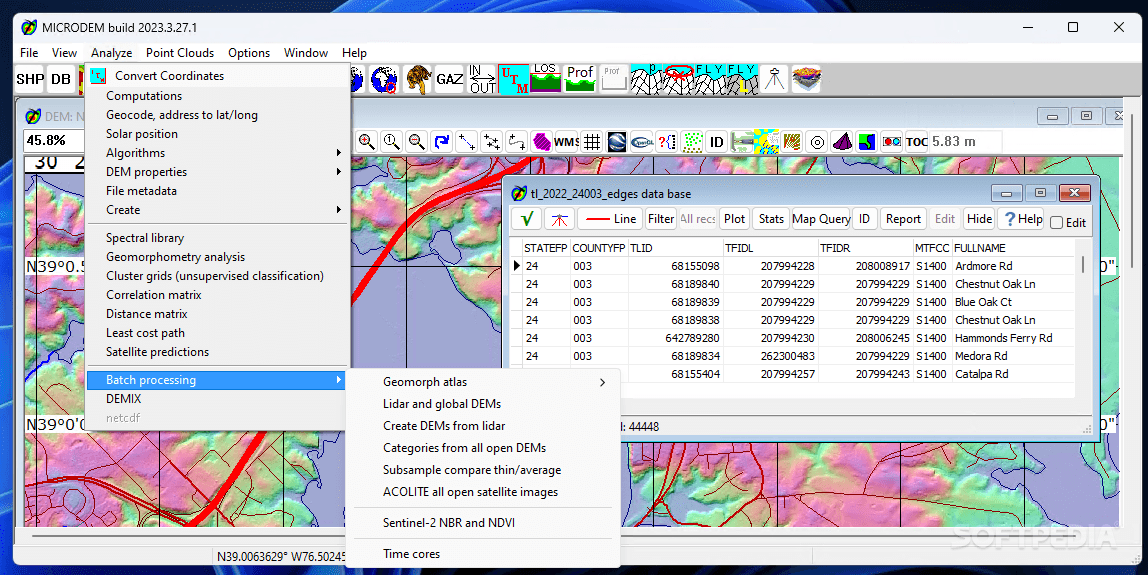Click the tiger TIGER data icon
The width and height of the screenshot is (1148, 575).
[x=417, y=79]
